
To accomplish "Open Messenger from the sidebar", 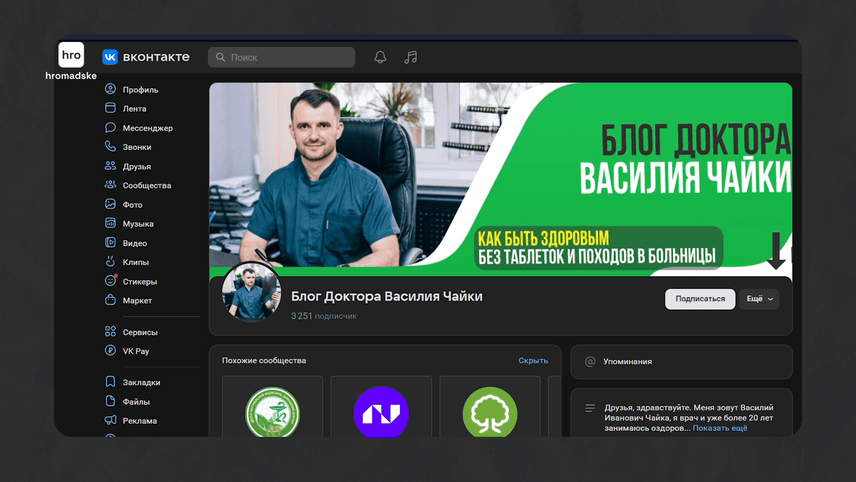I will click(146, 128).
